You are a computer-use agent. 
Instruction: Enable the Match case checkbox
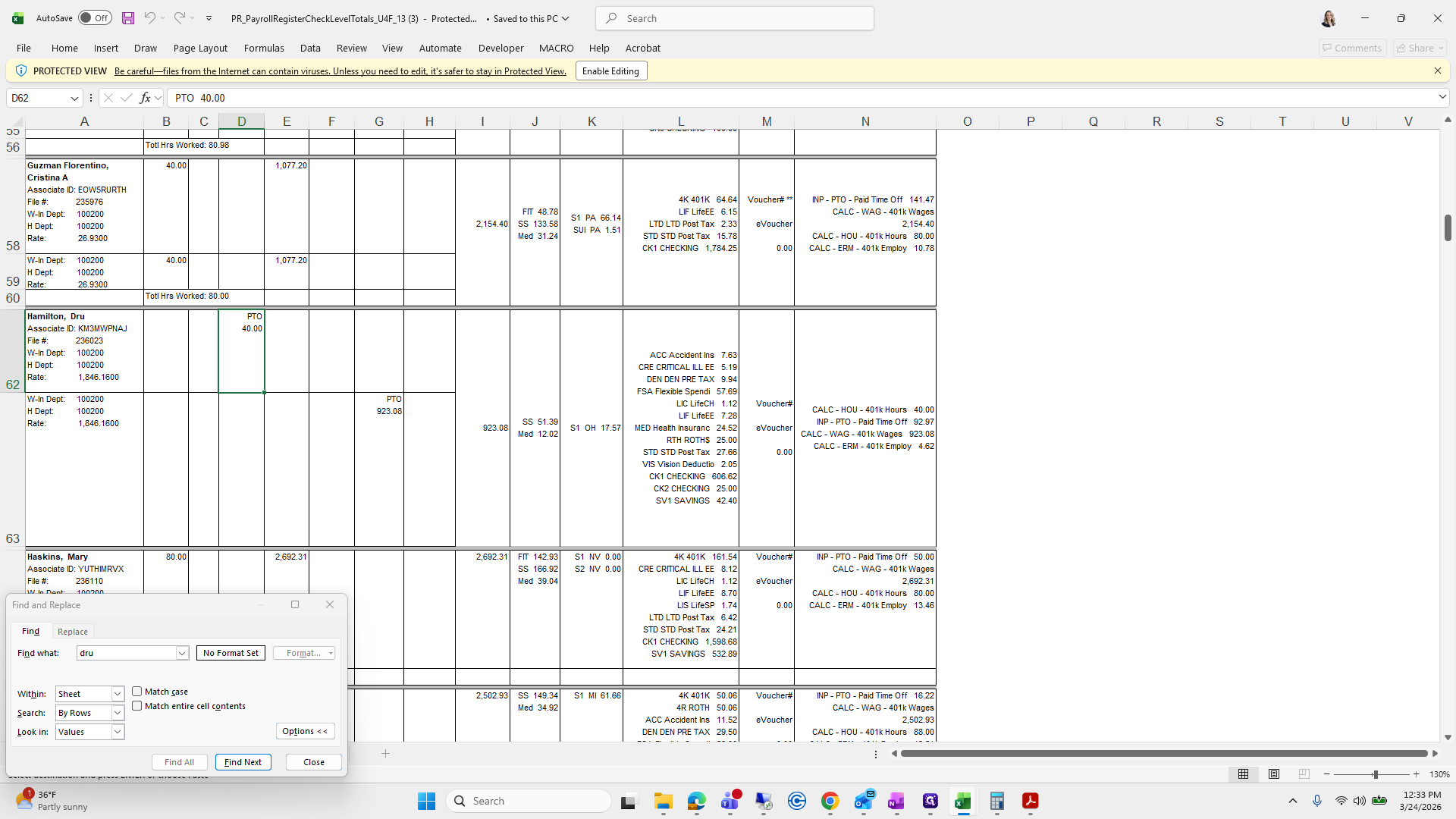point(137,692)
